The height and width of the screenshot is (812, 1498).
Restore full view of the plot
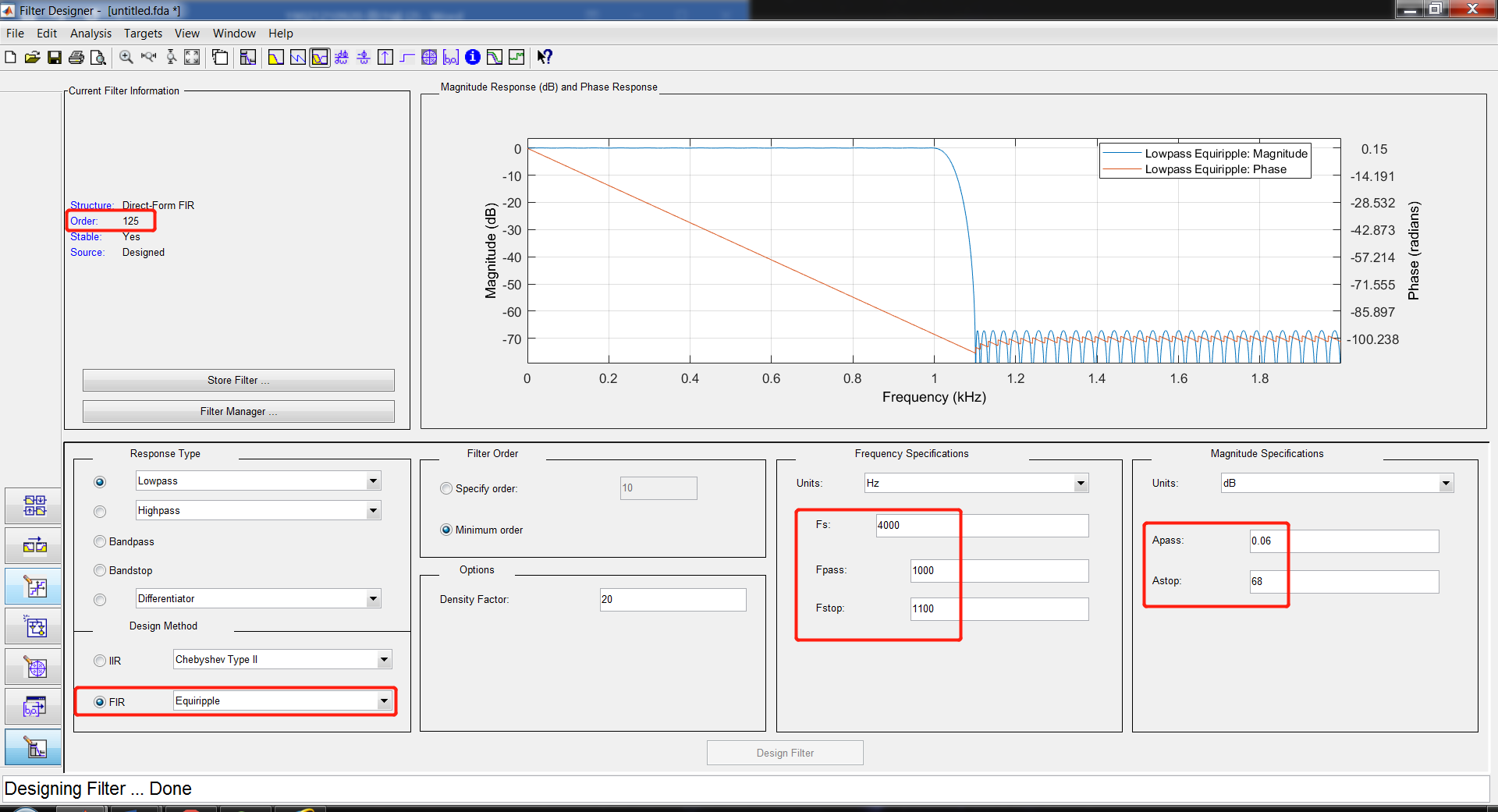pyautogui.click(x=192, y=57)
